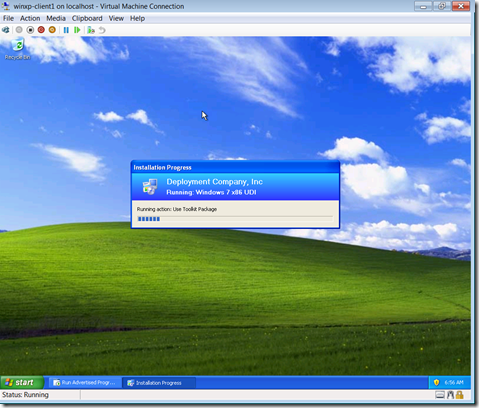Open the Clipboard menu
The image size is (479, 408).
[x=87, y=18]
